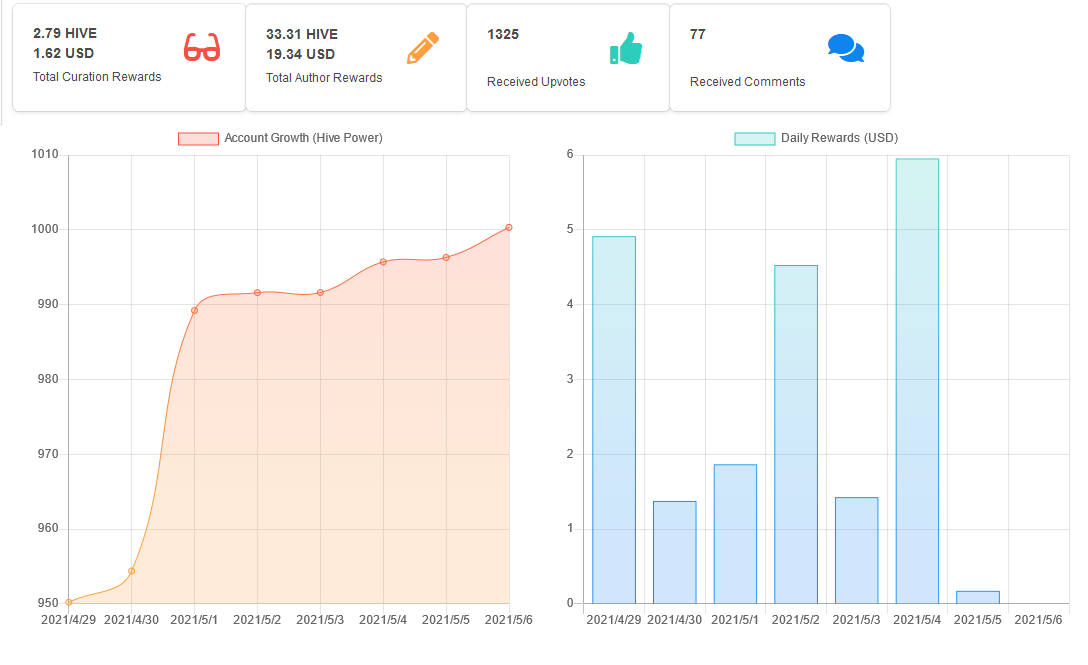
Task: Click the 2021/5/1 point on growth line
Action: (194, 310)
